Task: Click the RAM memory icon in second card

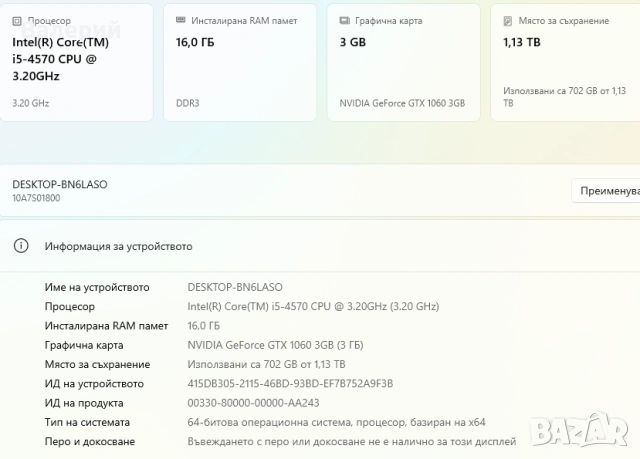Action: tap(180, 20)
